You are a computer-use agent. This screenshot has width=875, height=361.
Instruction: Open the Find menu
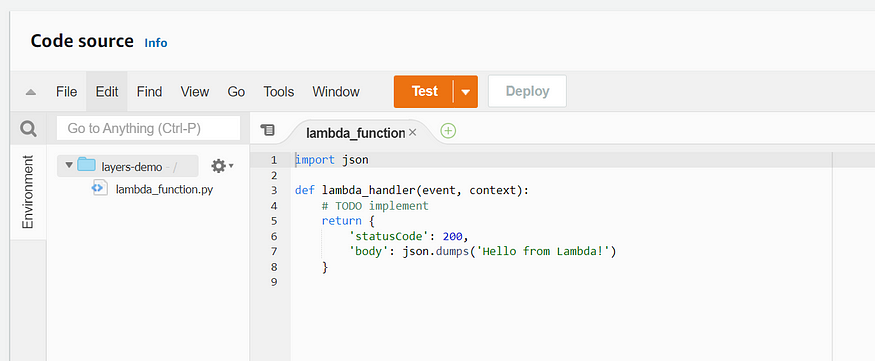150,92
